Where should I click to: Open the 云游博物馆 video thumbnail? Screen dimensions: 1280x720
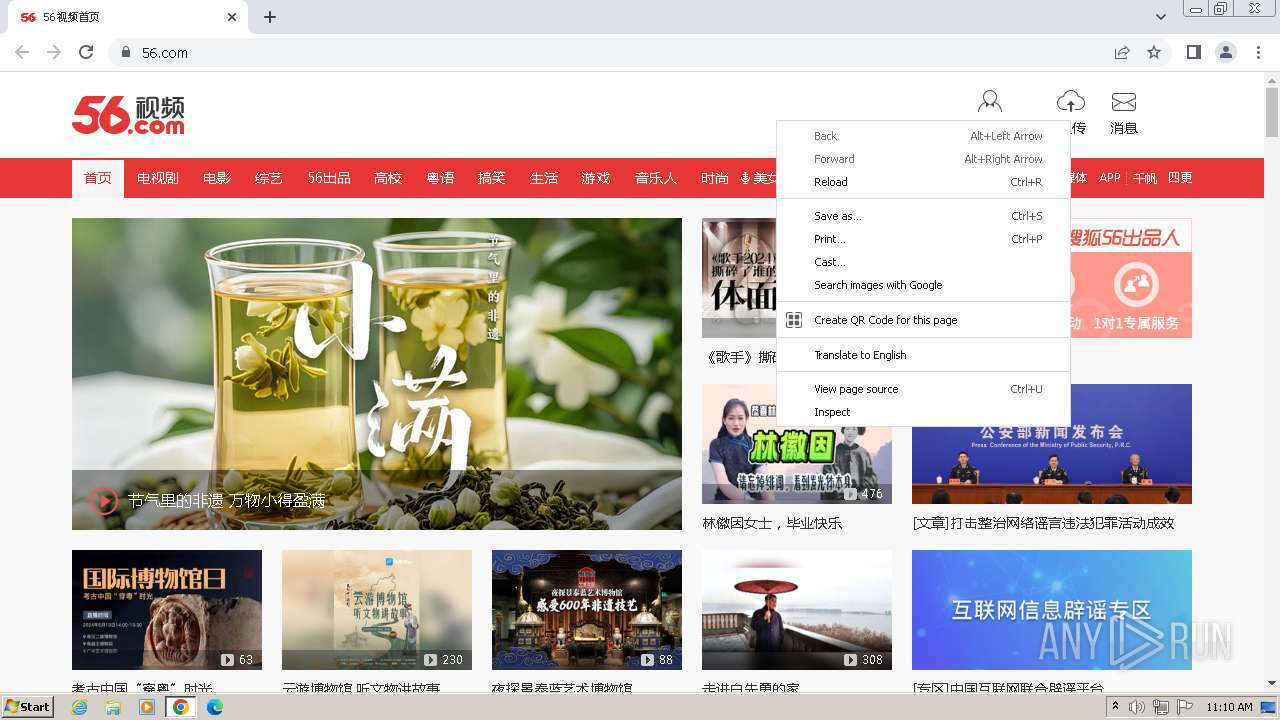[377, 610]
